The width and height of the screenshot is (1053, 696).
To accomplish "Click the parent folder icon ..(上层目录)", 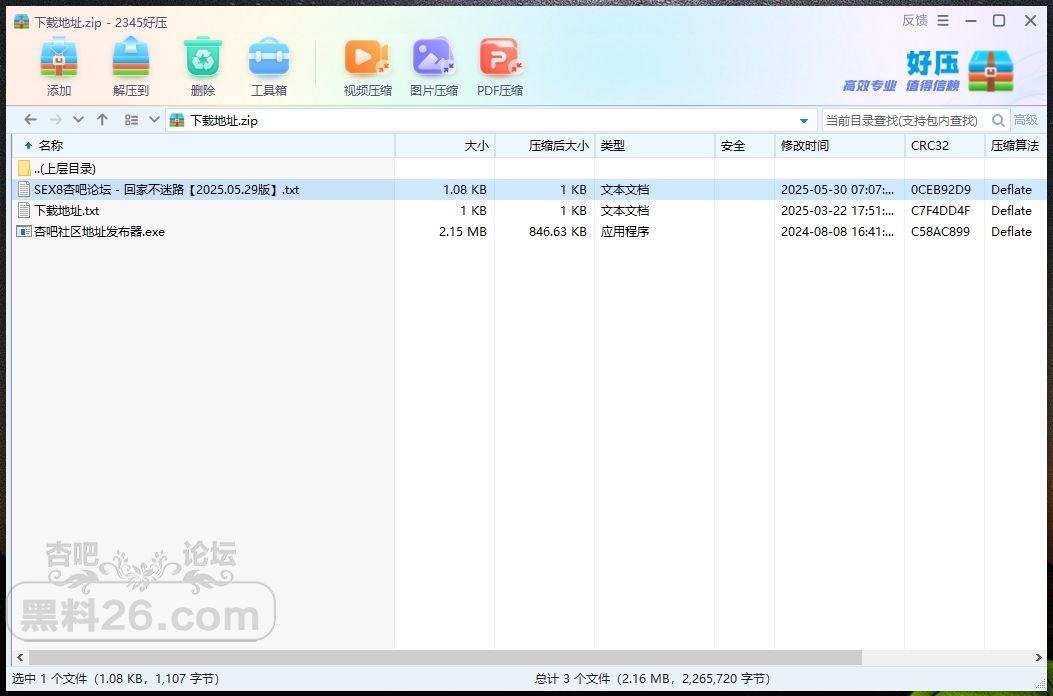I will pos(24,169).
